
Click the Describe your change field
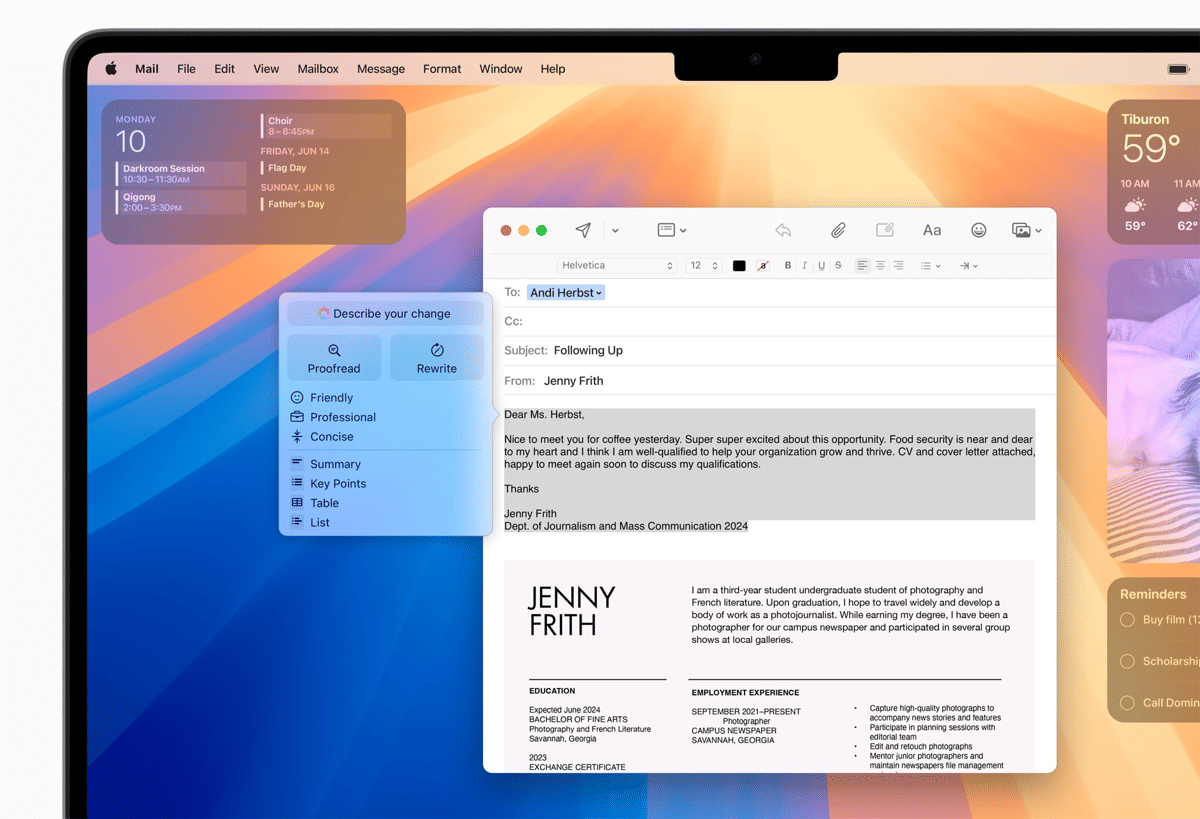pos(386,312)
